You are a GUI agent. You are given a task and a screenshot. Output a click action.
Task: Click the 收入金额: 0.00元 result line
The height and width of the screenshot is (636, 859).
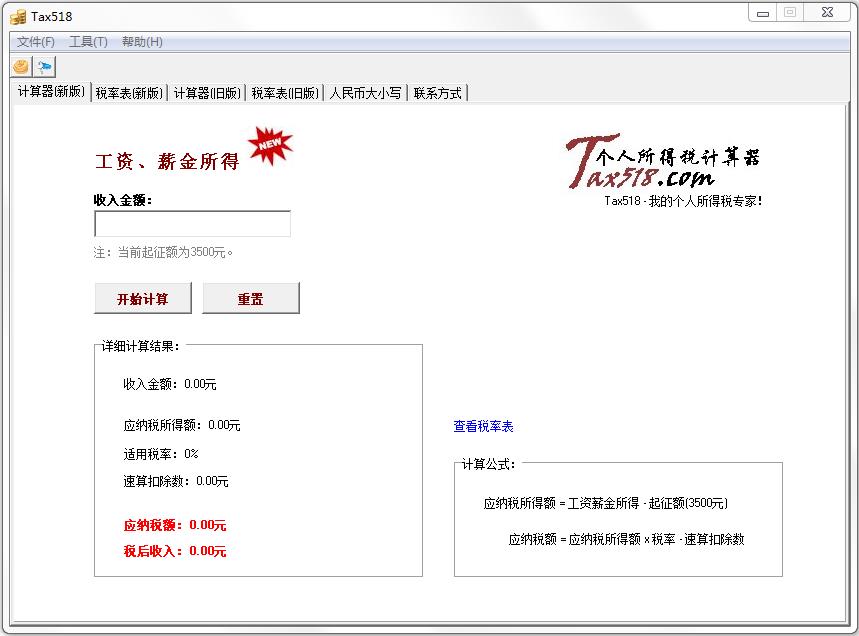(x=170, y=384)
